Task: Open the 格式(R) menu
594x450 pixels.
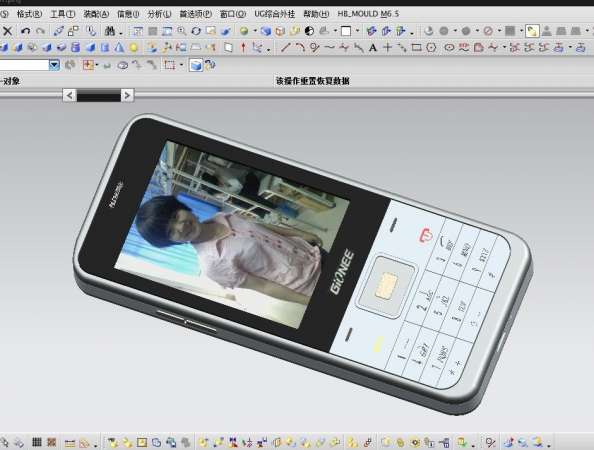Action: click(29, 14)
